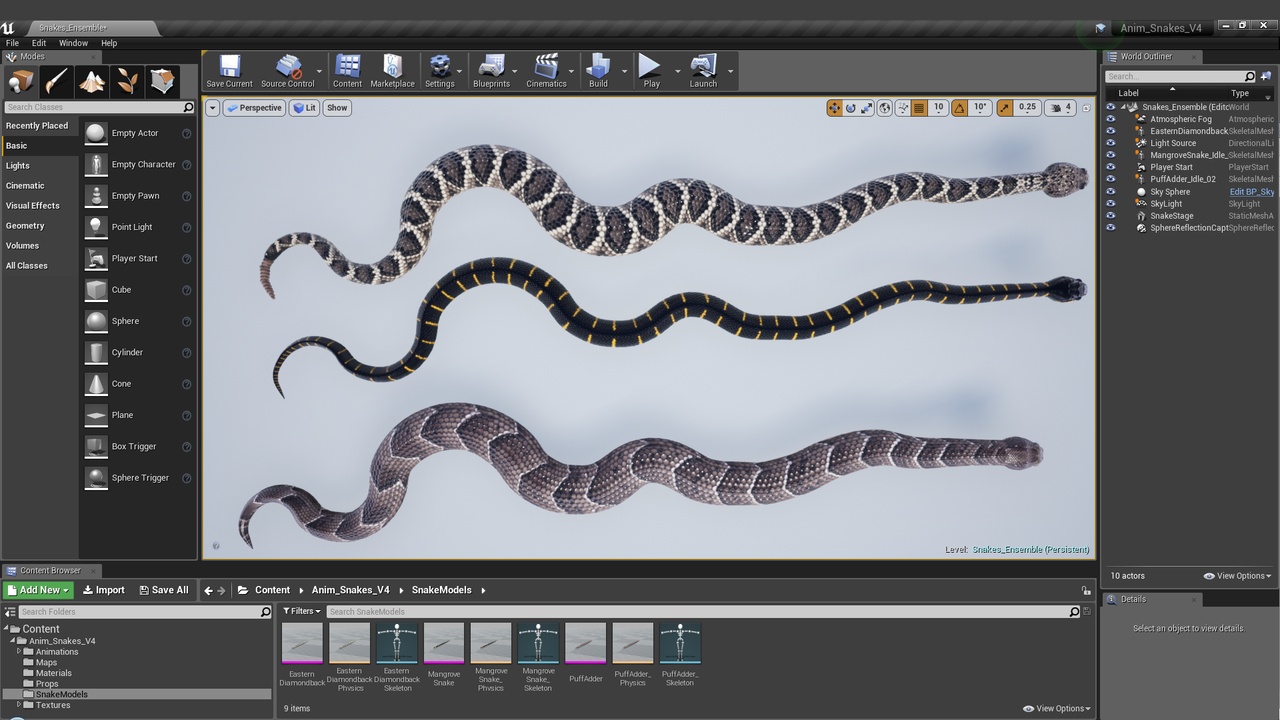The image size is (1280, 720).
Task: Select Paint mode brush icon
Action: 57,81
